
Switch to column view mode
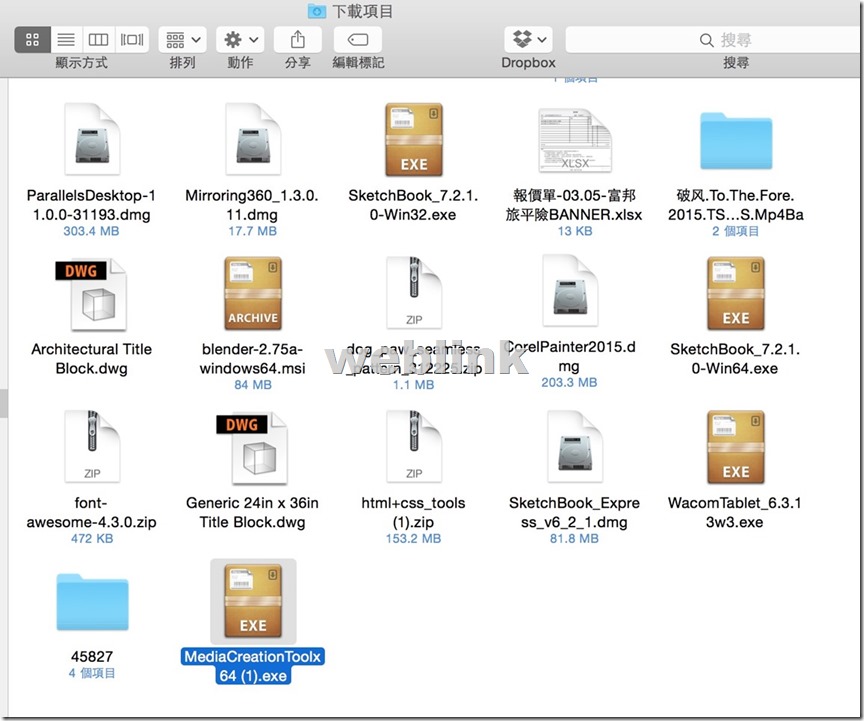[99, 40]
